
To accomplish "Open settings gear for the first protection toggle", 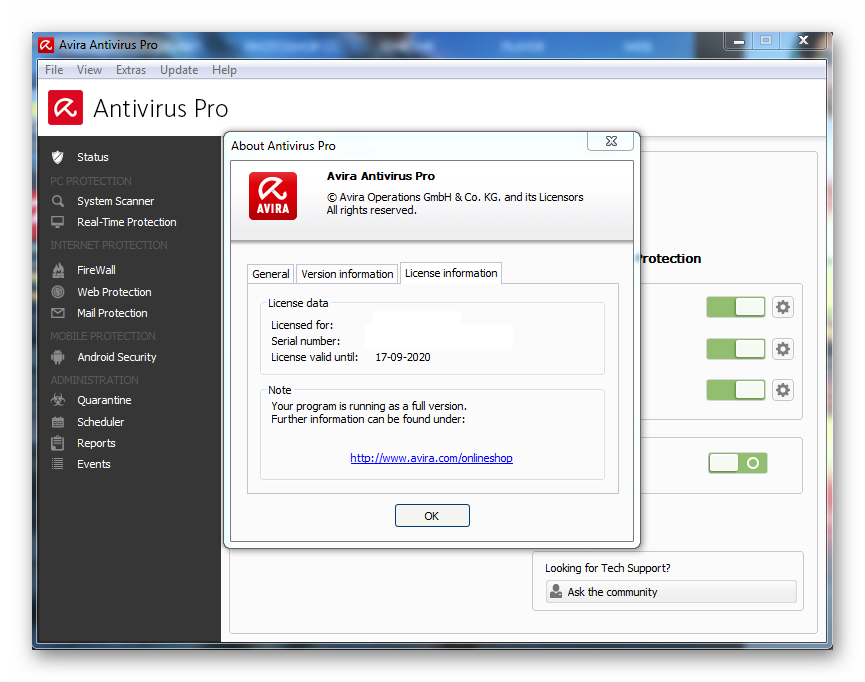I will (x=782, y=307).
